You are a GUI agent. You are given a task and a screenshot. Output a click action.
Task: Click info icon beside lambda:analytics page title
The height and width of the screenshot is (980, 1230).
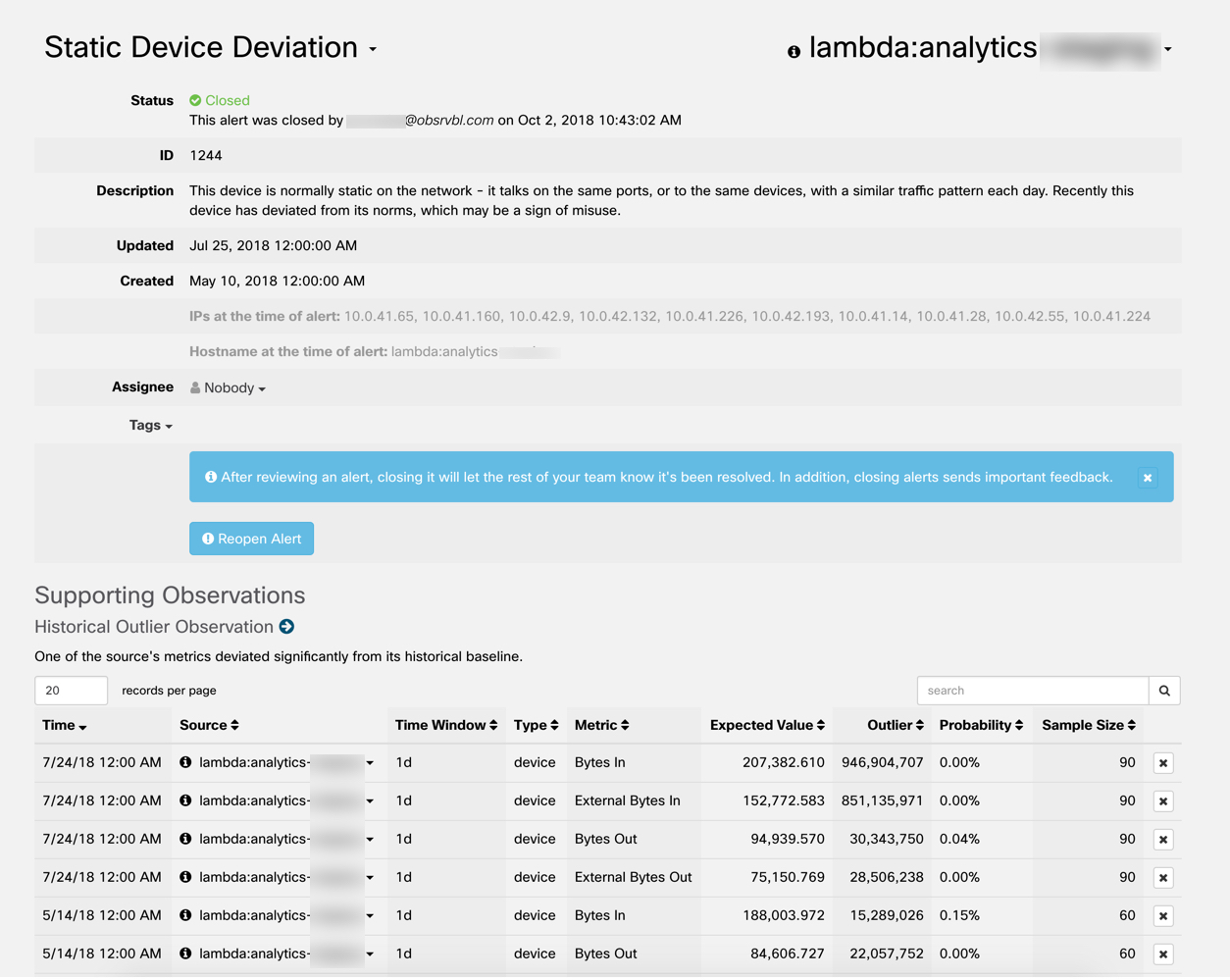click(x=794, y=52)
